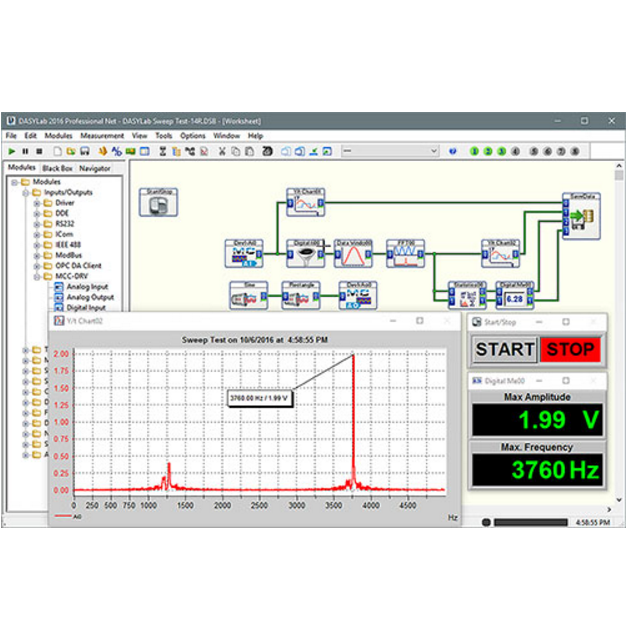Select the Data Window module block
Image resolution: width=635 pixels, height=635 pixels.
(x=353, y=254)
